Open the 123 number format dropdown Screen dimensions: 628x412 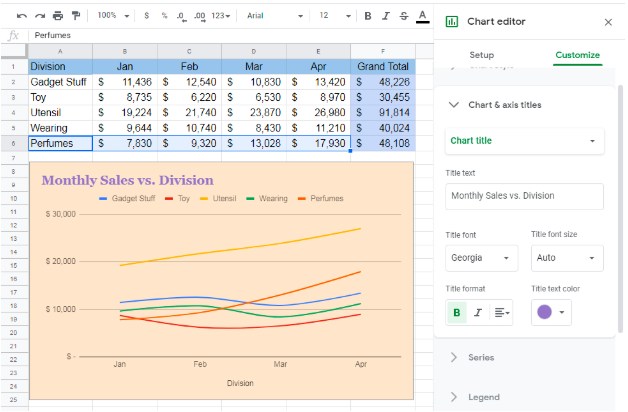point(221,16)
